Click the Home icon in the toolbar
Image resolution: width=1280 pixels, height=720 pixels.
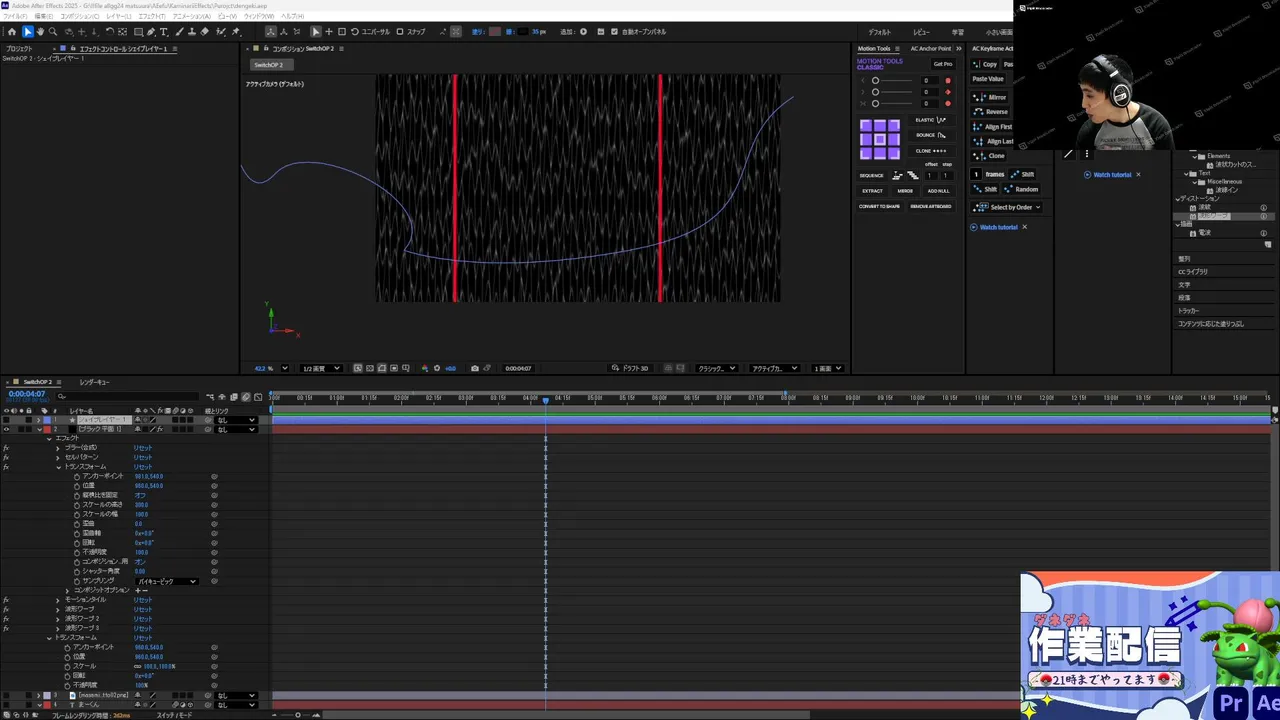point(11,32)
